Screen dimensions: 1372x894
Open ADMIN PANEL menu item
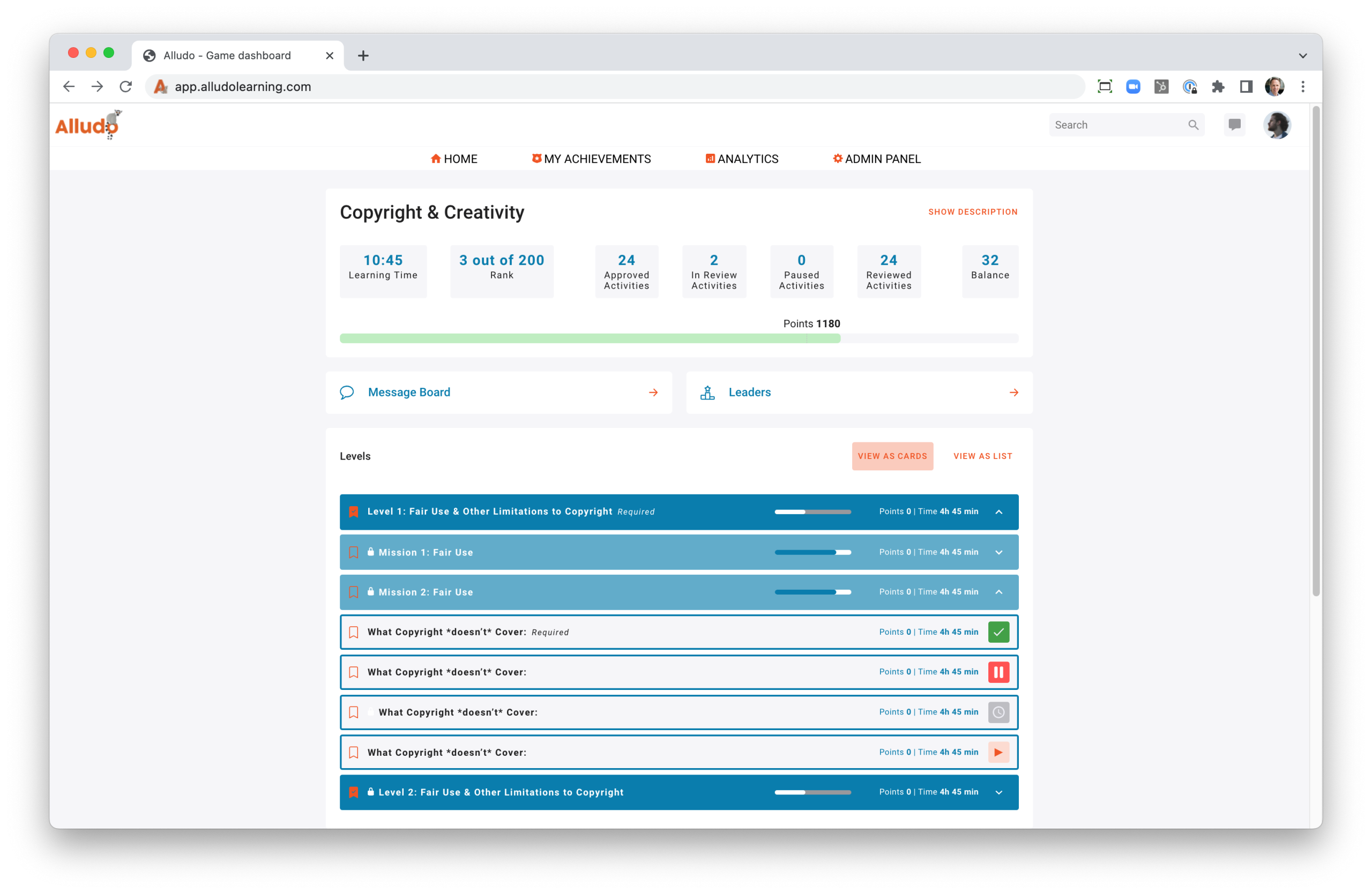(876, 159)
